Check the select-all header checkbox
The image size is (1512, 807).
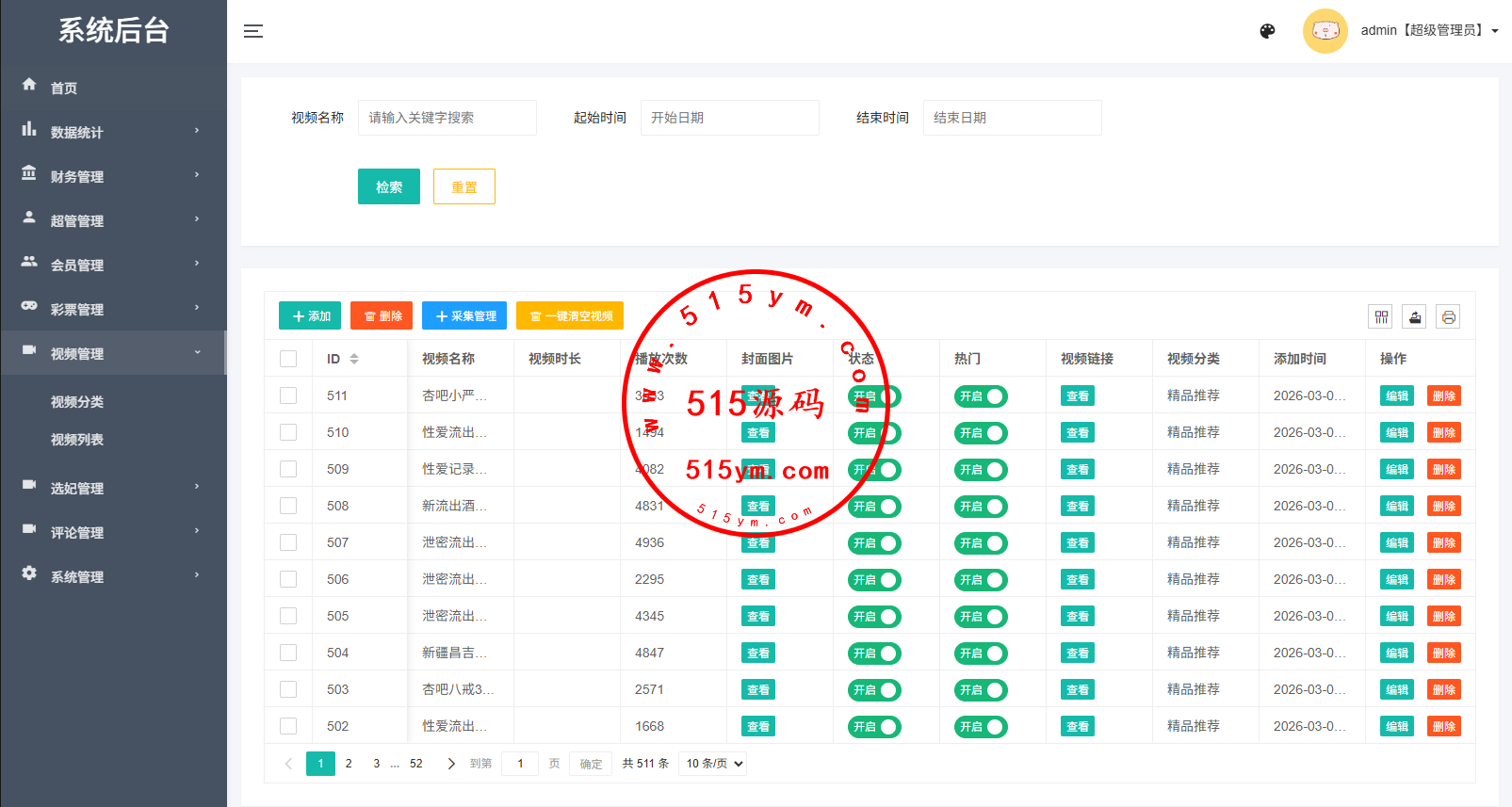coord(288,359)
